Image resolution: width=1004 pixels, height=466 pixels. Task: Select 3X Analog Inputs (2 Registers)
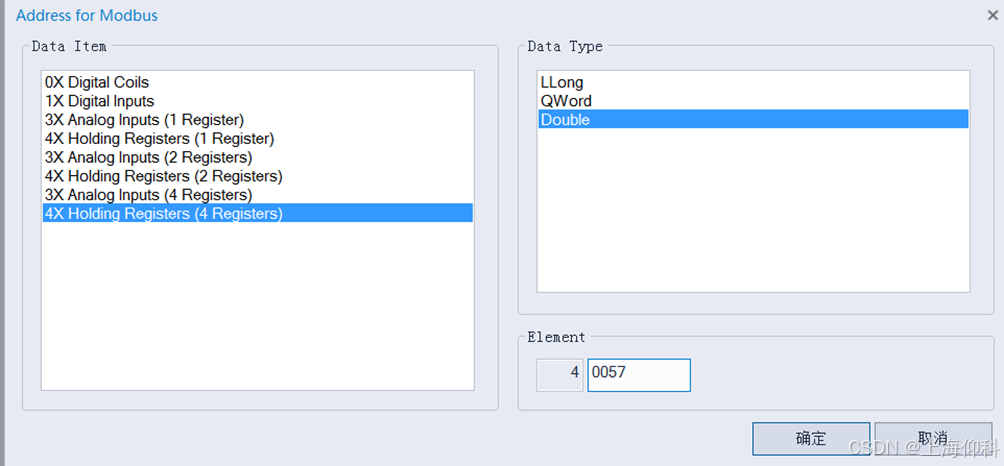pyautogui.click(x=257, y=157)
